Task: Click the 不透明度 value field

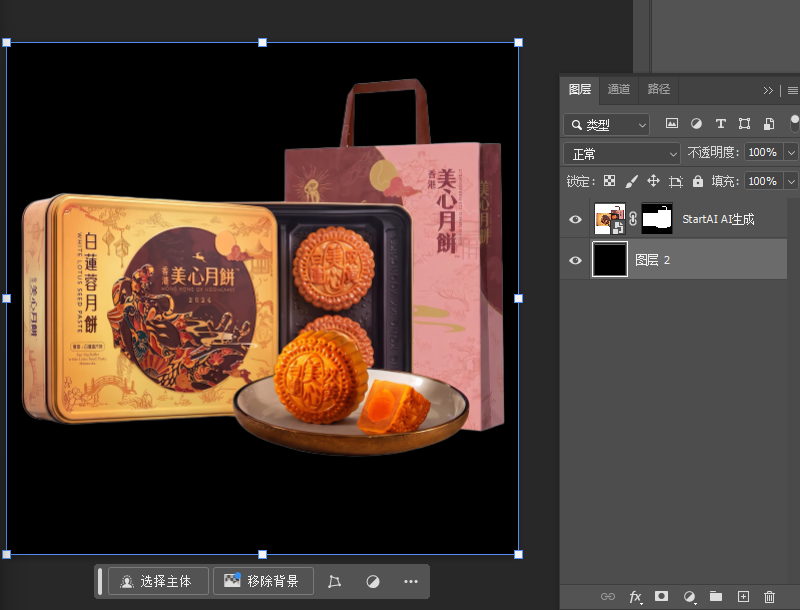Action: coord(764,152)
